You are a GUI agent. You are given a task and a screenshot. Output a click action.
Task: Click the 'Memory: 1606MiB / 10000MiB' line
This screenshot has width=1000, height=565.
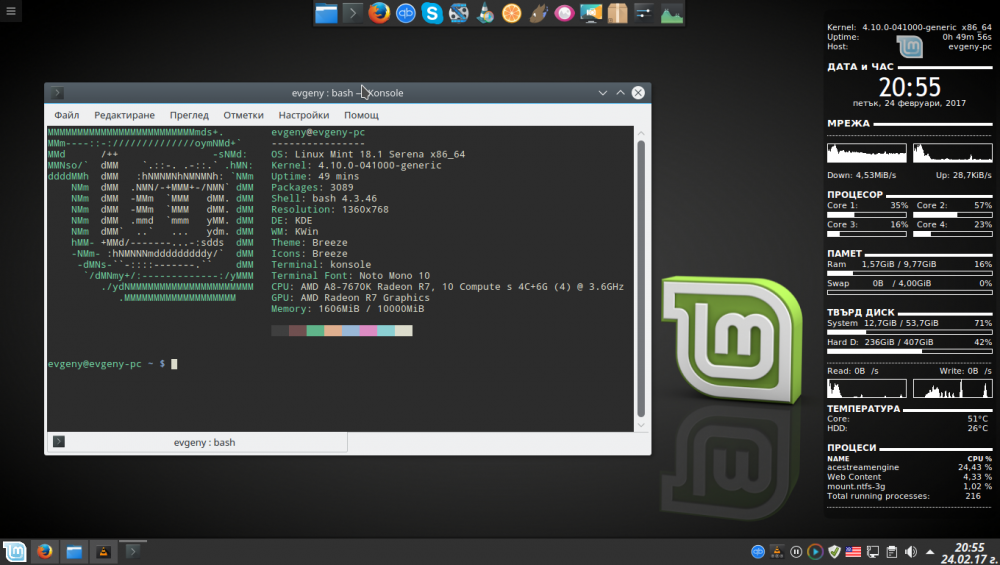[348, 309]
